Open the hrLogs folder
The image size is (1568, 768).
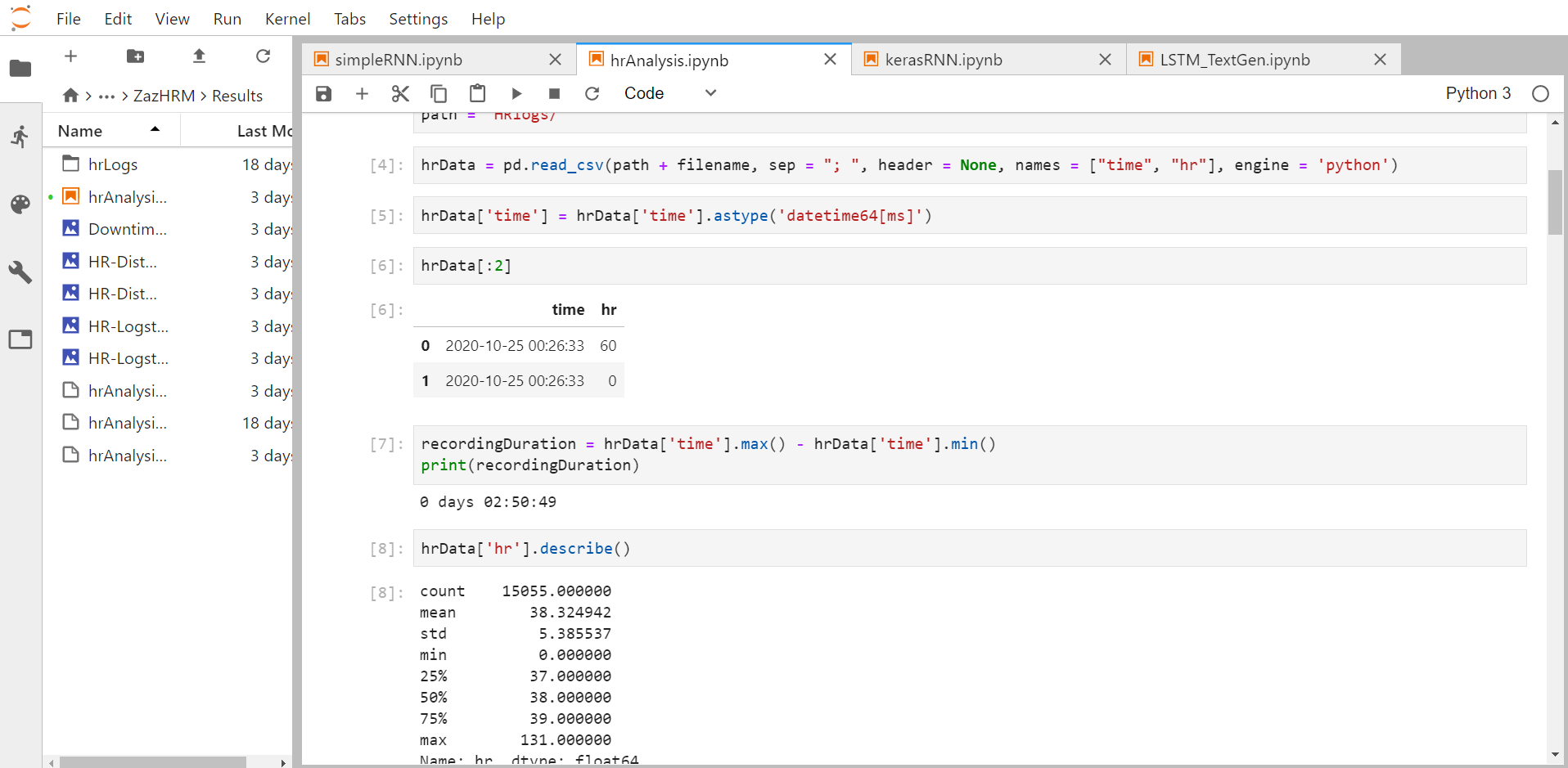[113, 164]
